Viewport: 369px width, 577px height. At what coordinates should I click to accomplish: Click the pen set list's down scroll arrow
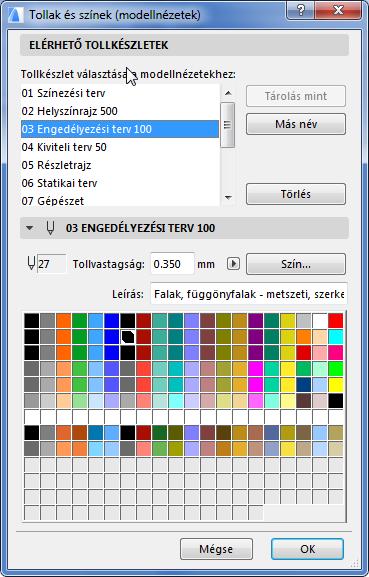[228, 198]
